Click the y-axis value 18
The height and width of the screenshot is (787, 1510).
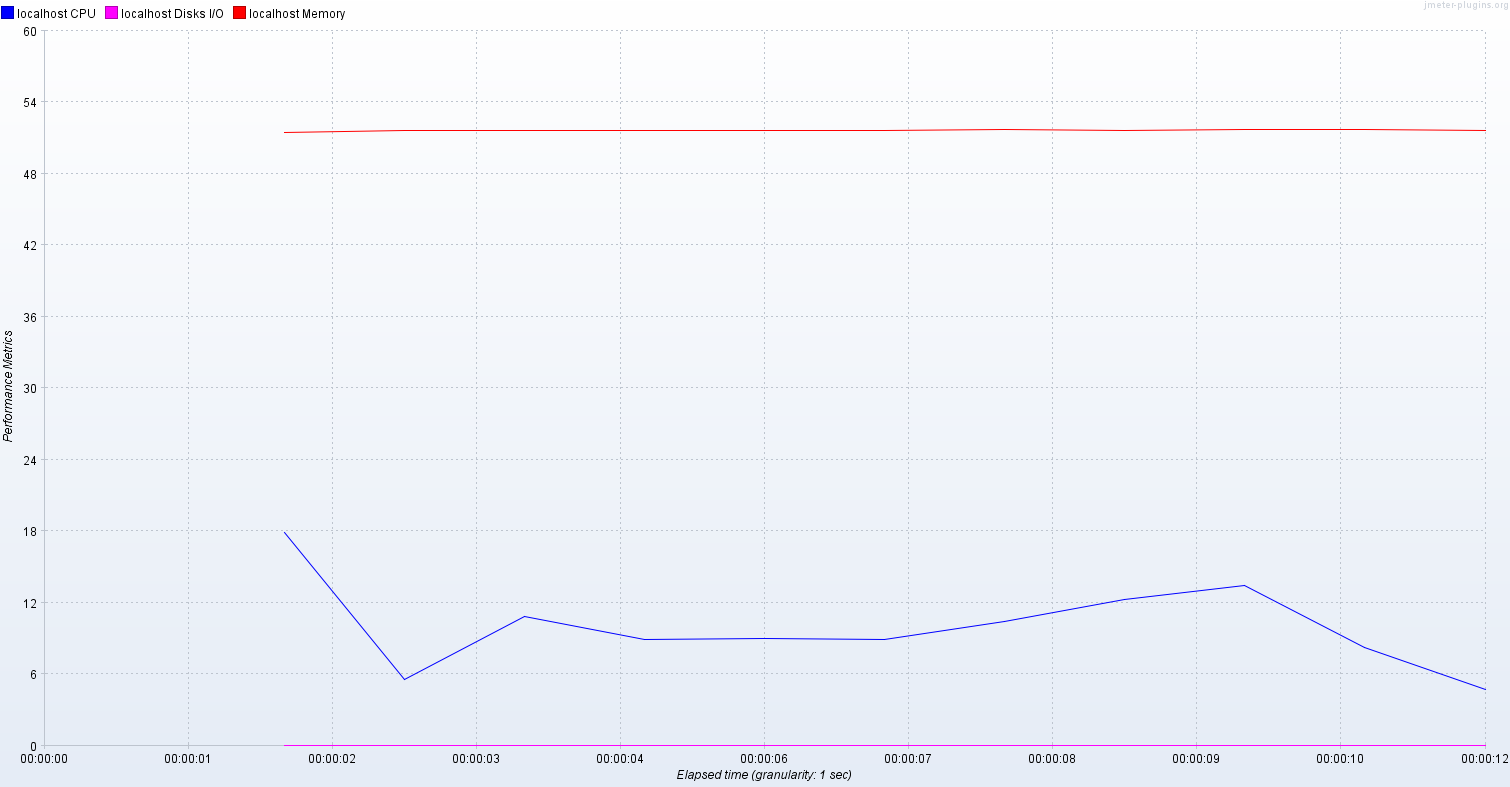click(x=29, y=531)
